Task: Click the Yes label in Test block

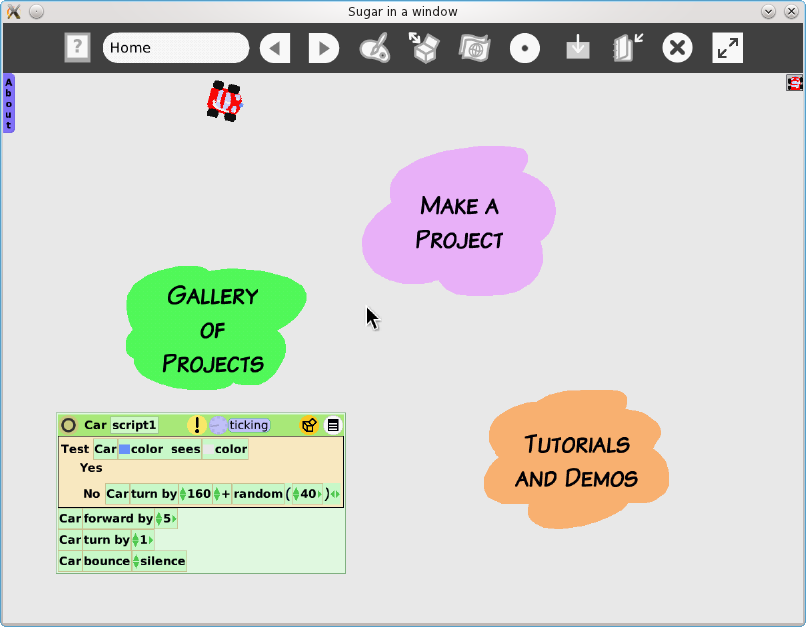Action: pos(91,468)
